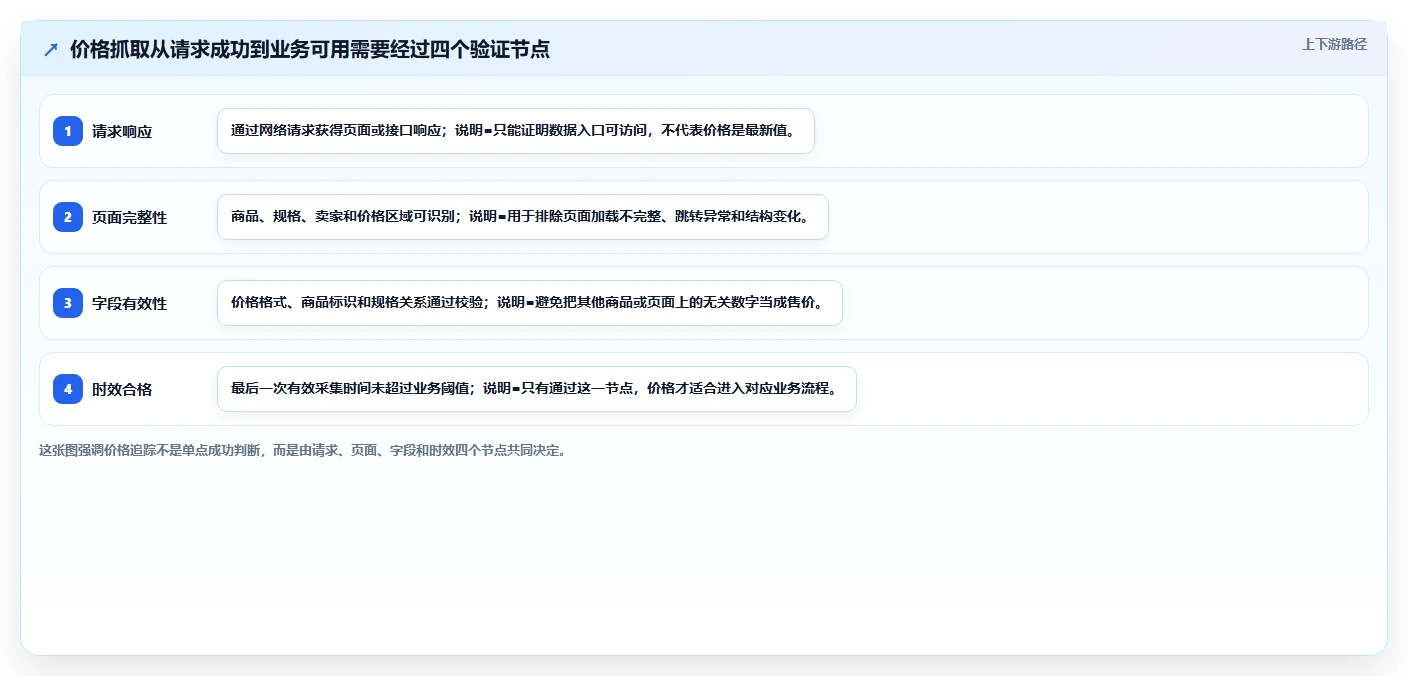The height and width of the screenshot is (676, 1408).
Task: Click the step 3 number badge
Action: [68, 303]
